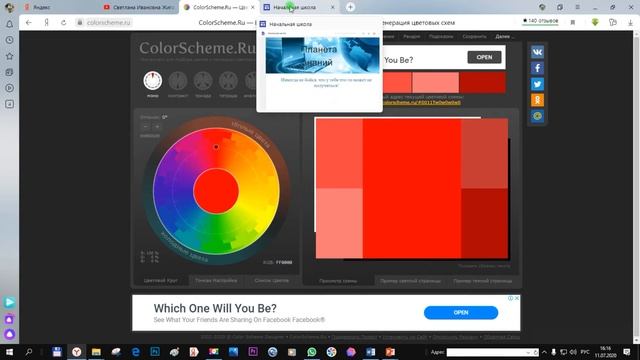Click the Yandex home button in toolbar
This screenshot has height=360, width=640.
point(47,22)
